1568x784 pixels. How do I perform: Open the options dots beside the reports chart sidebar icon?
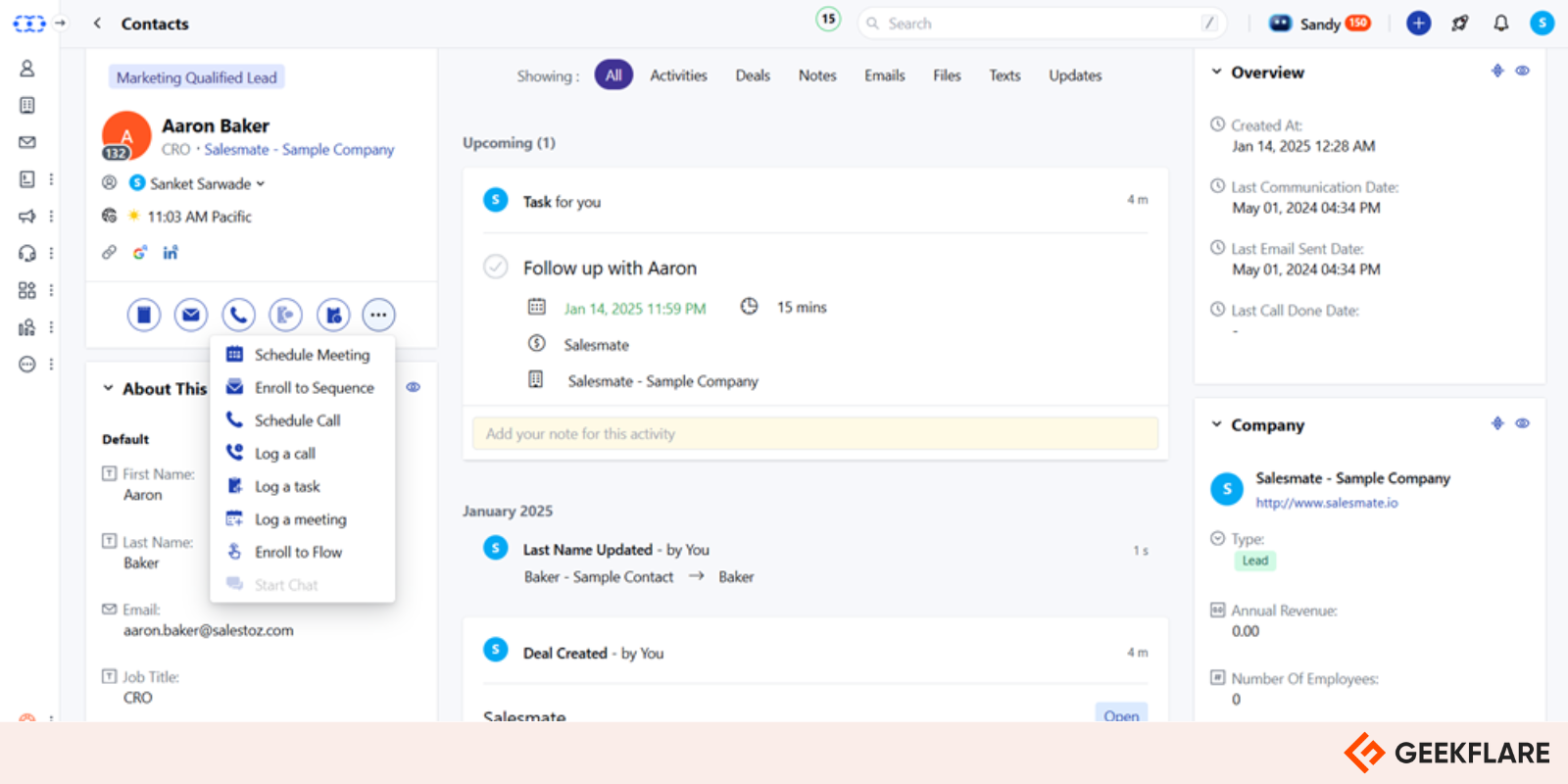[51, 327]
